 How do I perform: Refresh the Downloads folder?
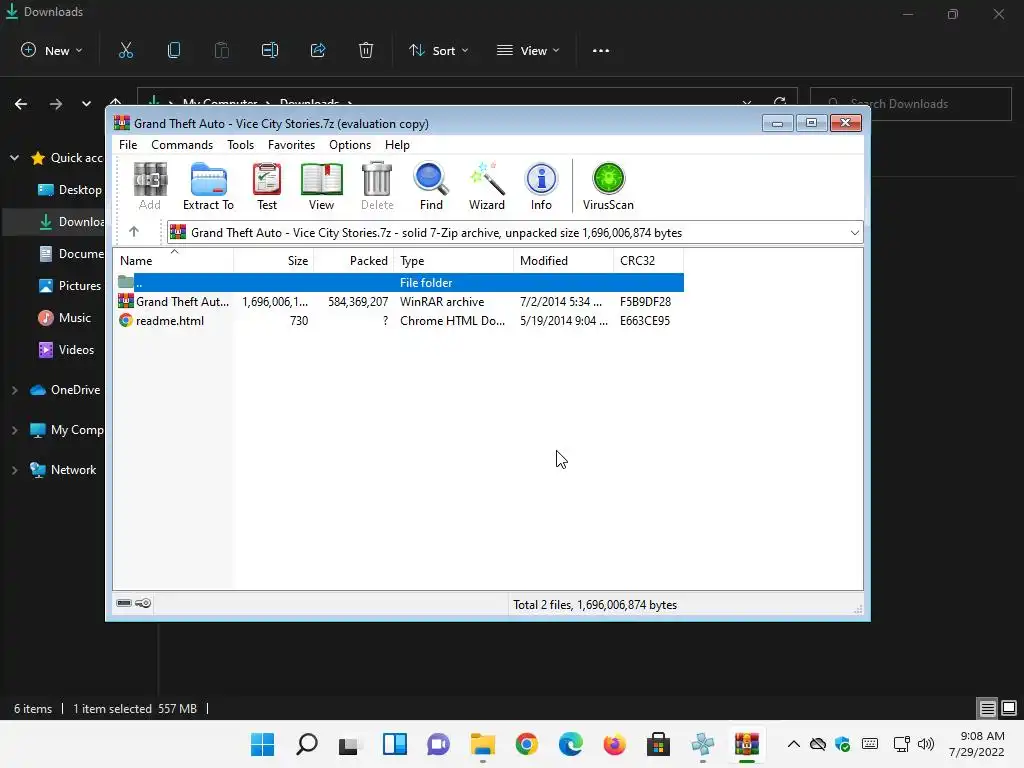click(780, 103)
